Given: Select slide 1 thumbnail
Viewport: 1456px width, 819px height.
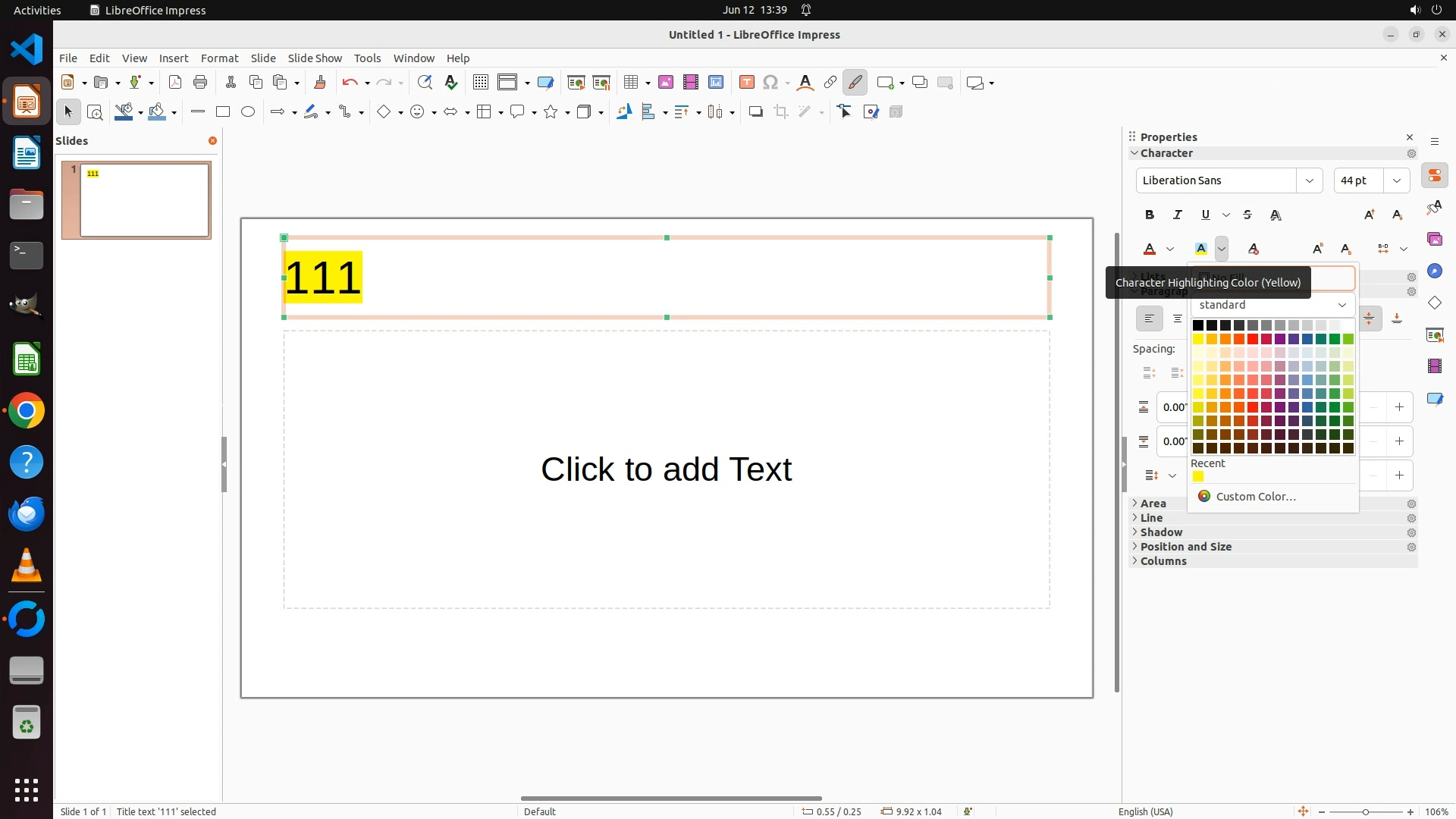Looking at the screenshot, I should pyautogui.click(x=144, y=200).
